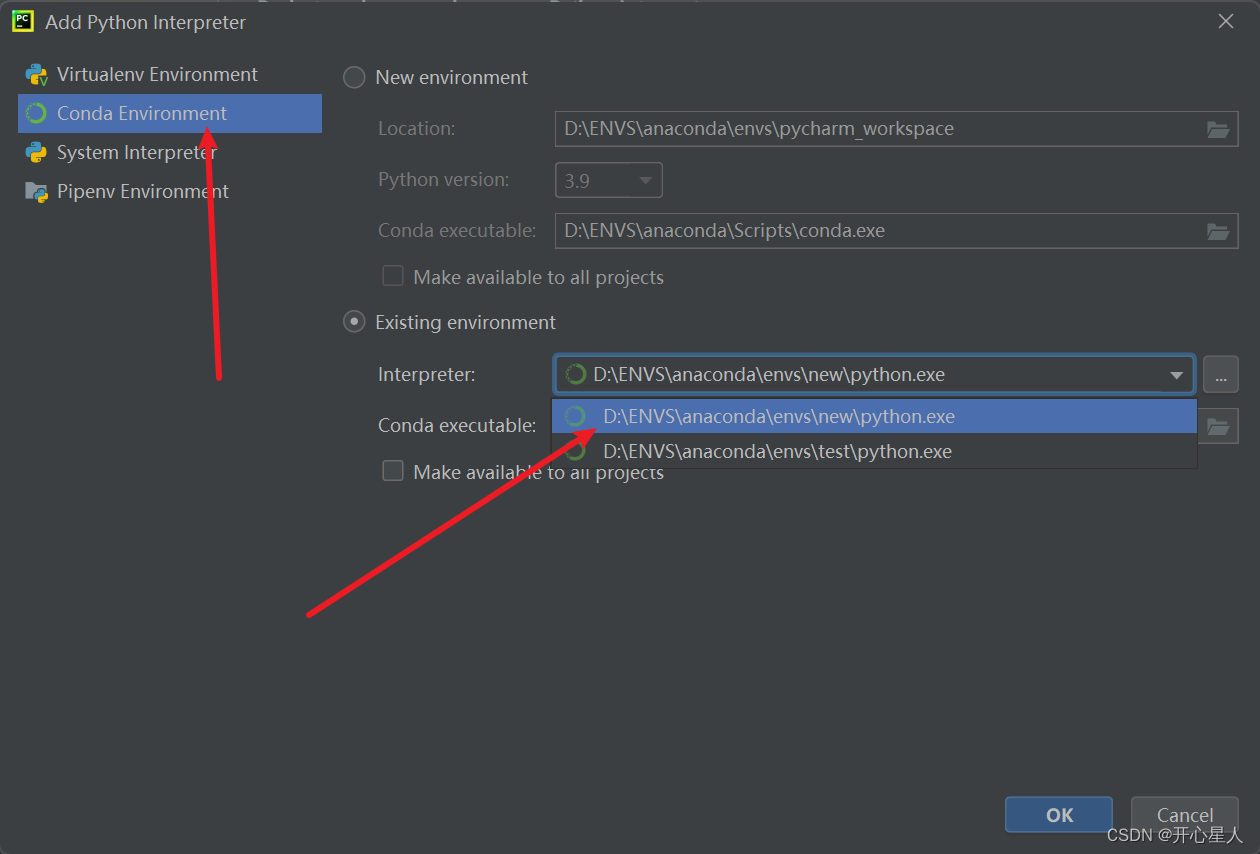1260x854 pixels.
Task: Click the conda icon in Interpreter field
Action: click(x=575, y=375)
